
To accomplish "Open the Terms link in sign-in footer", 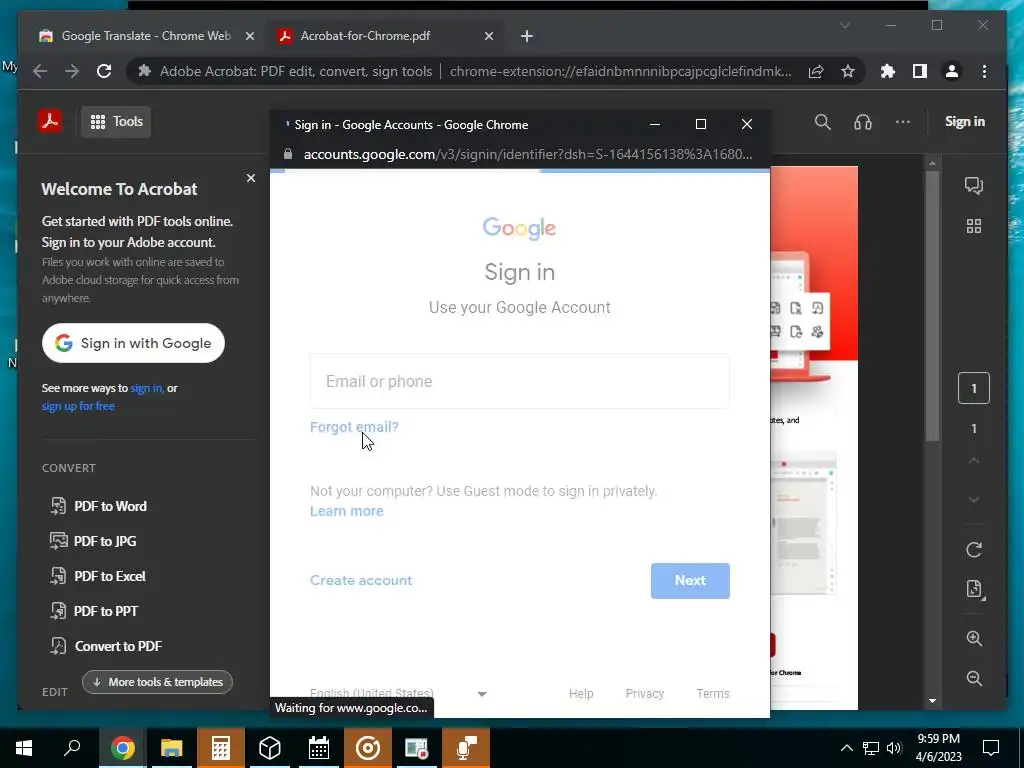I will [712, 694].
